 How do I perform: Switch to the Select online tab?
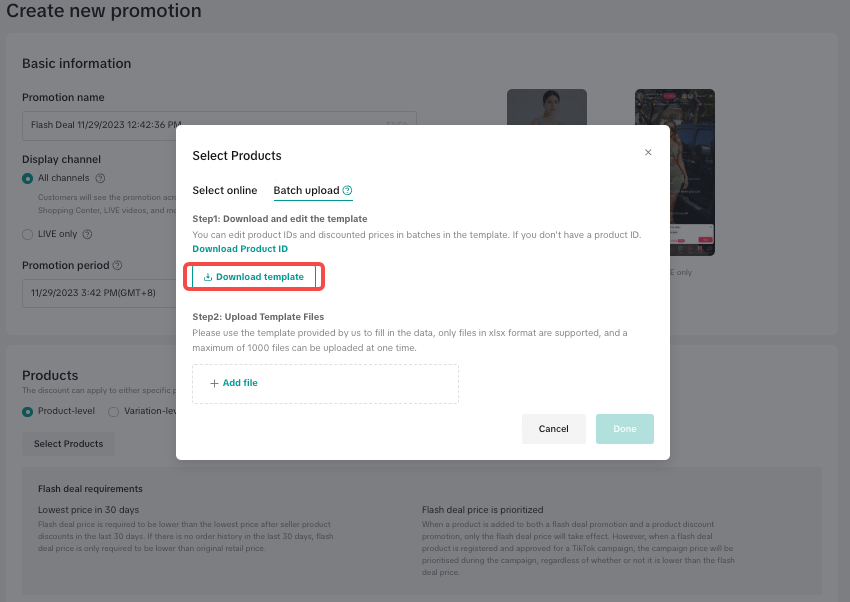(224, 190)
